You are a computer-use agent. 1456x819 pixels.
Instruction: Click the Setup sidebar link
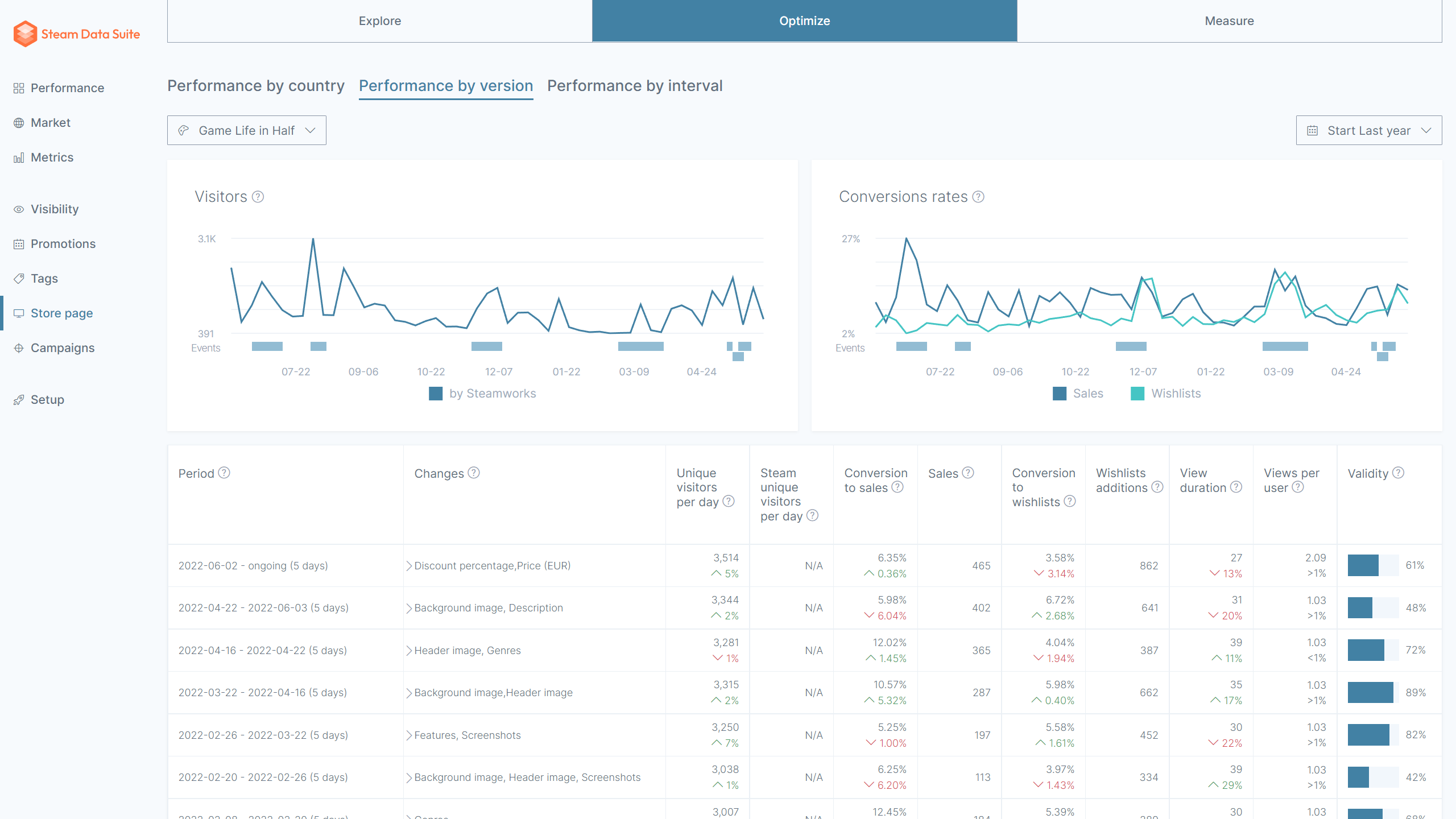48,398
